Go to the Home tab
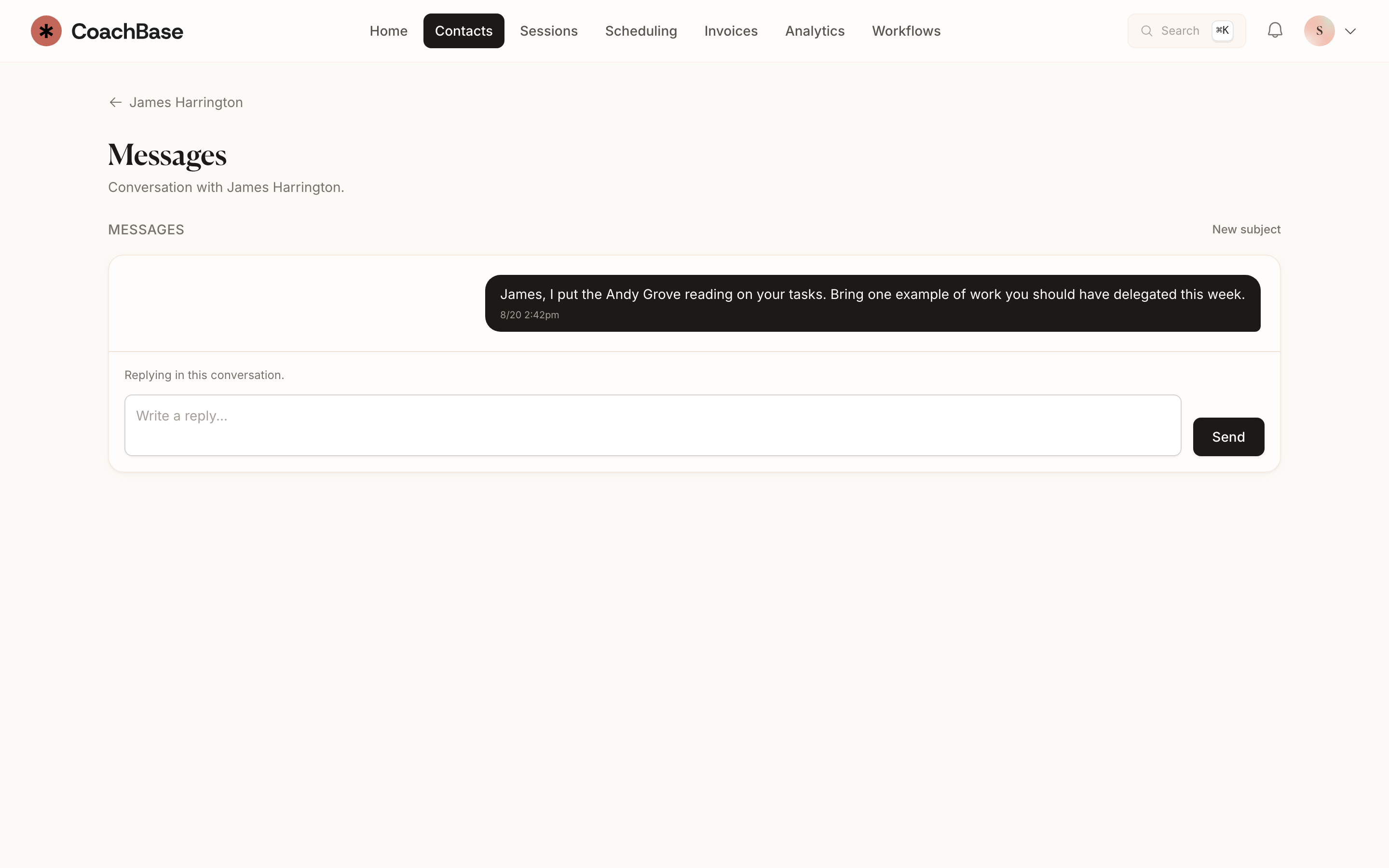This screenshot has height=868, width=1389. pos(389,31)
